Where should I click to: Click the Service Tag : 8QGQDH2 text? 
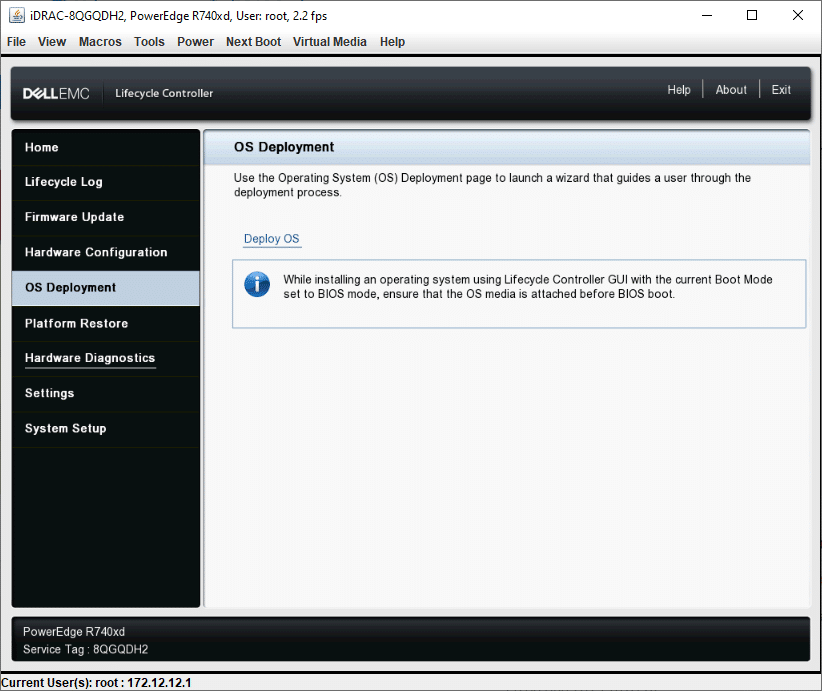pyautogui.click(x=85, y=650)
